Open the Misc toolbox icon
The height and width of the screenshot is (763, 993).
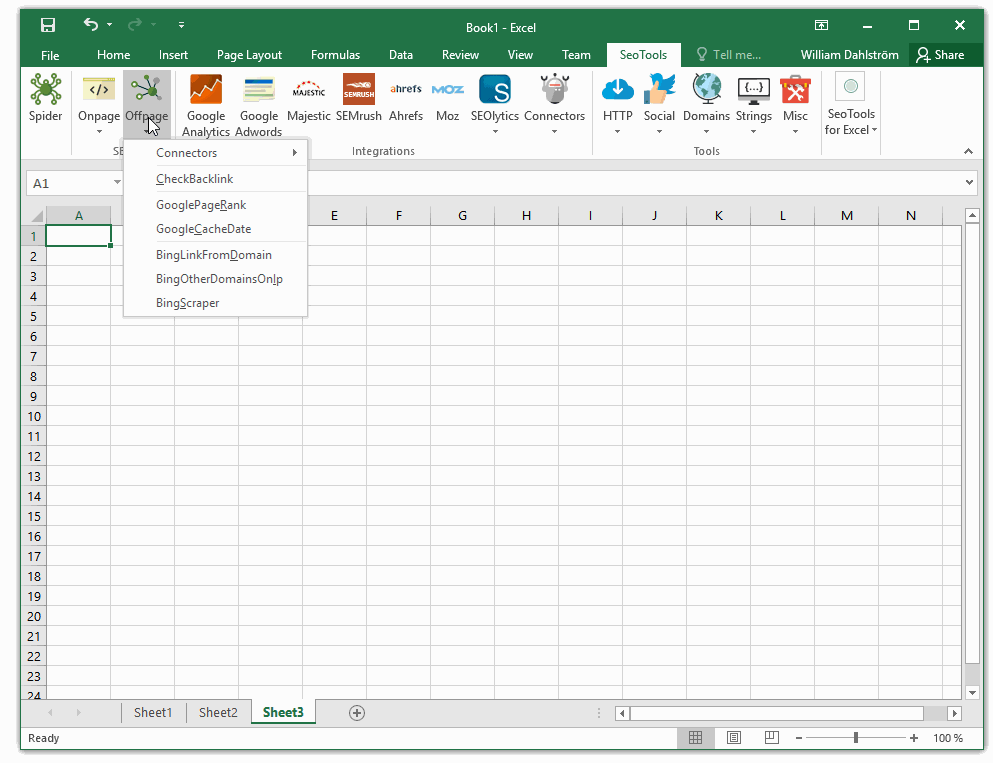pyautogui.click(x=795, y=89)
